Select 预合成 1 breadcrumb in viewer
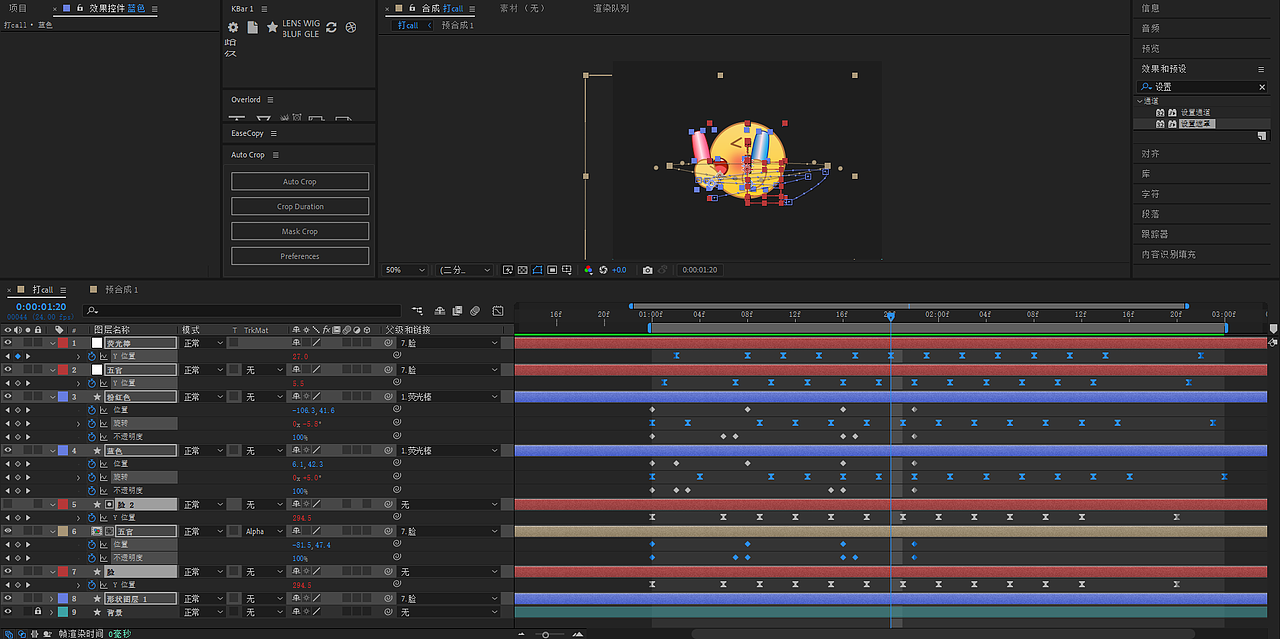 click(x=458, y=25)
